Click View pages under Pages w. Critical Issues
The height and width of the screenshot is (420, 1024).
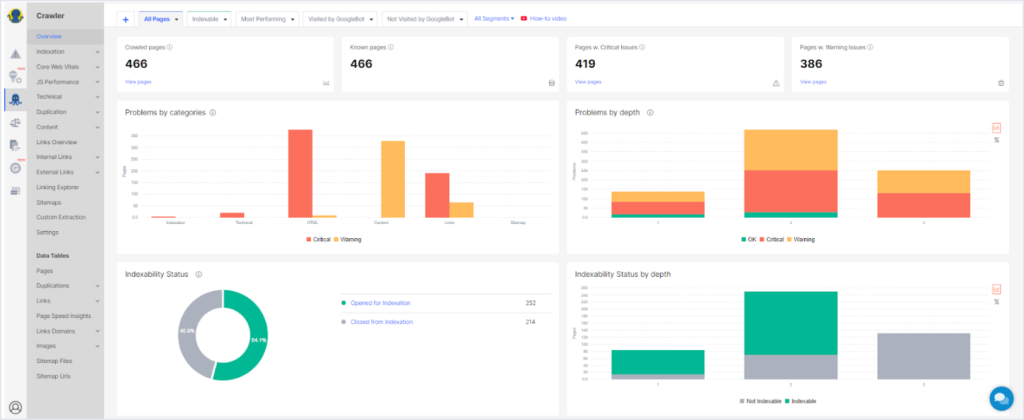589,82
